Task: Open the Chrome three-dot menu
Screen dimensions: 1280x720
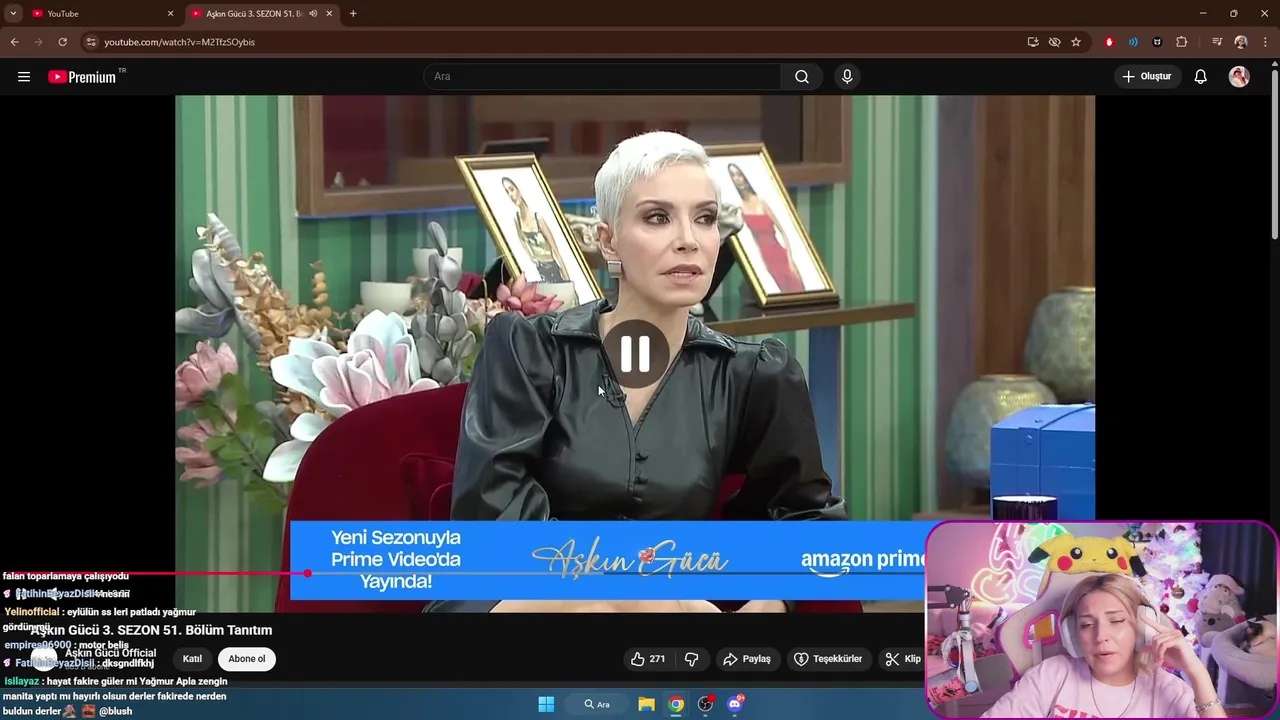Action: point(1264,42)
